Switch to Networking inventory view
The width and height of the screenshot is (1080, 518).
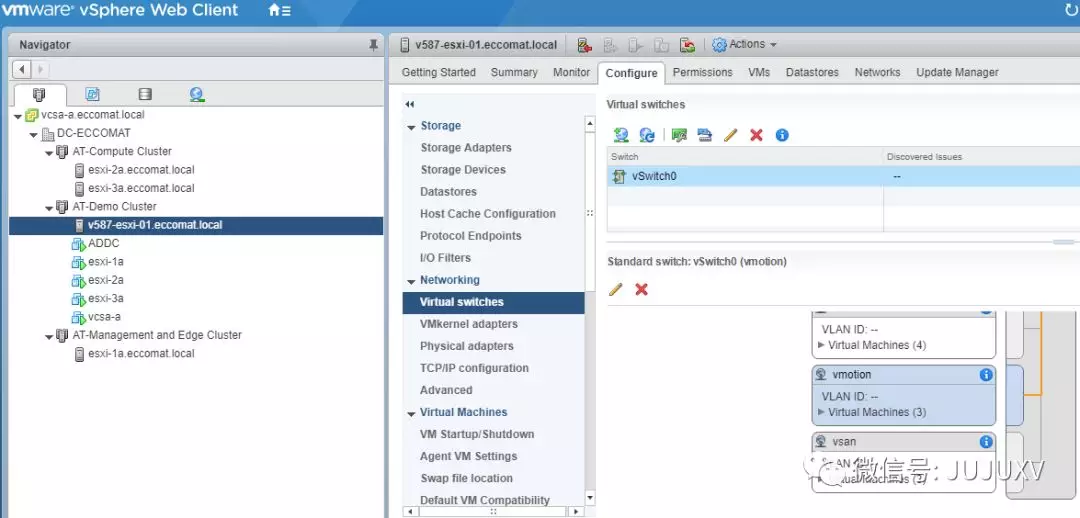197,94
